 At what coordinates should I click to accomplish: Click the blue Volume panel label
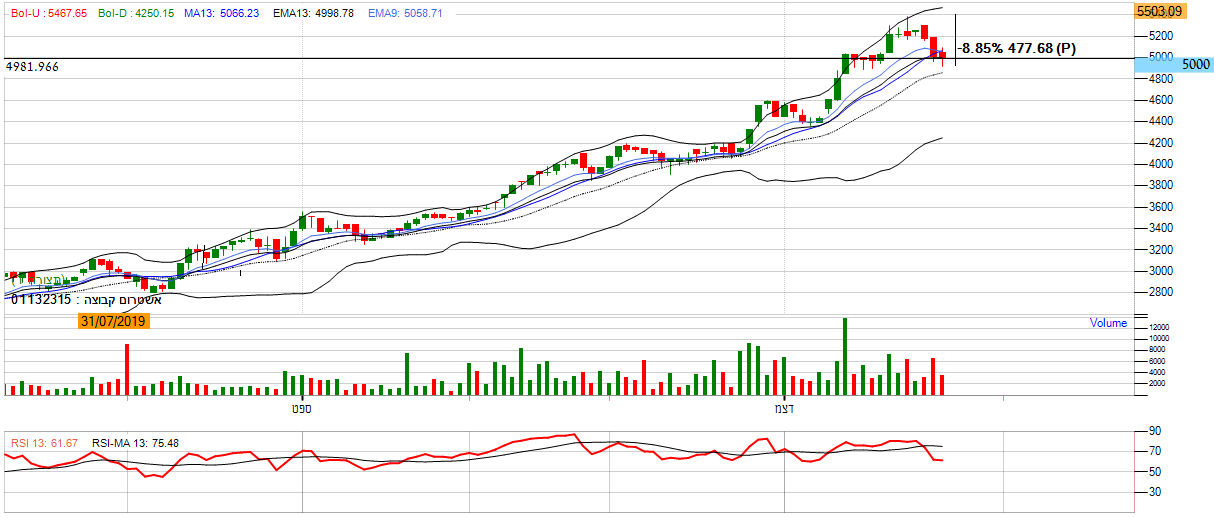1108,323
